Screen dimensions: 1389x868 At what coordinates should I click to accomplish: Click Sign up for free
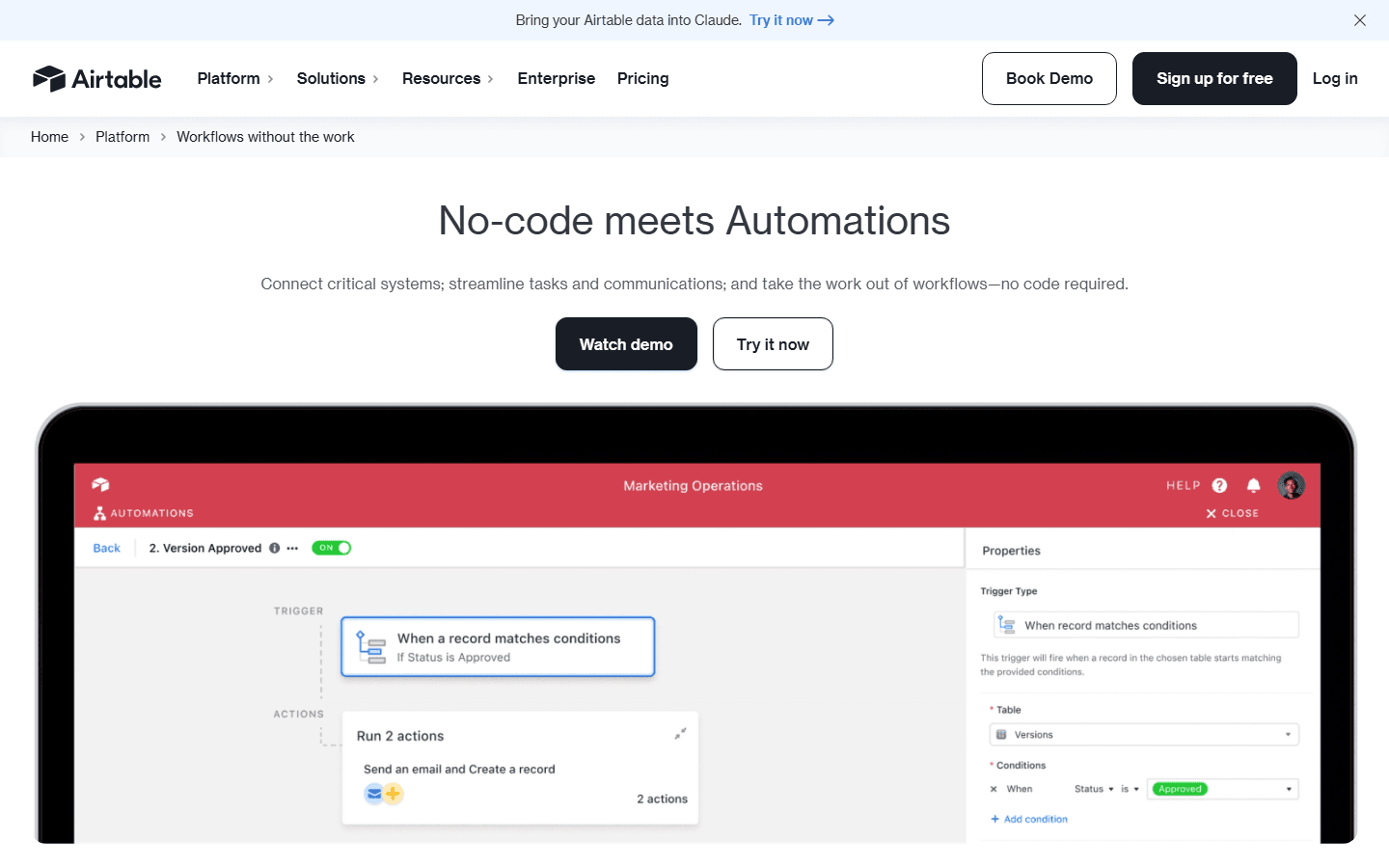coord(1214,78)
